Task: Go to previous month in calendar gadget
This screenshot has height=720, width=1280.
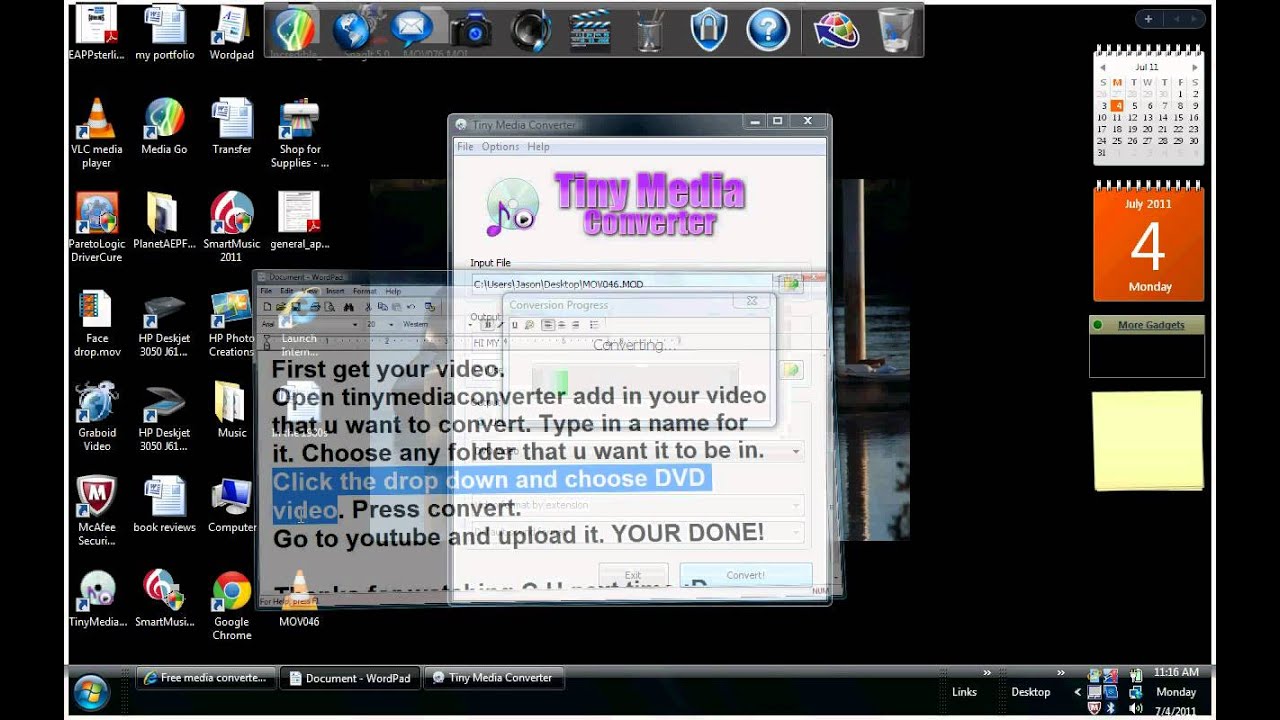Action: point(1102,67)
